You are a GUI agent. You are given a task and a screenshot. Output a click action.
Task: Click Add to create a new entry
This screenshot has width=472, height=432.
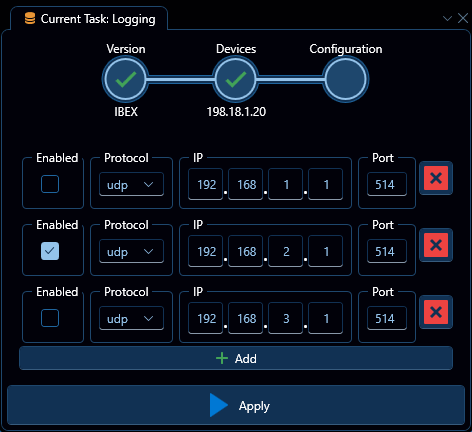(236, 358)
